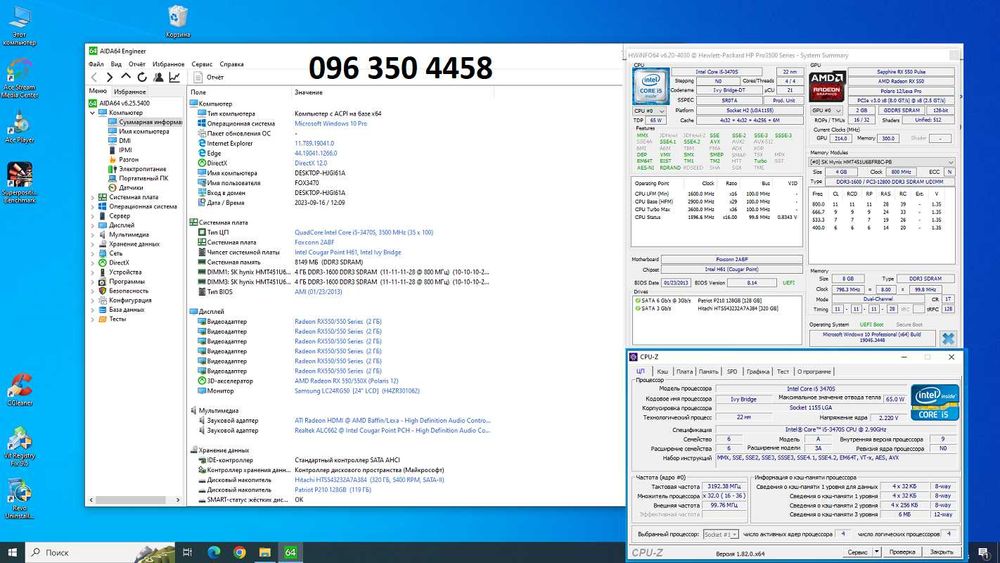Open the Вид menu in AIDA64

(115, 64)
